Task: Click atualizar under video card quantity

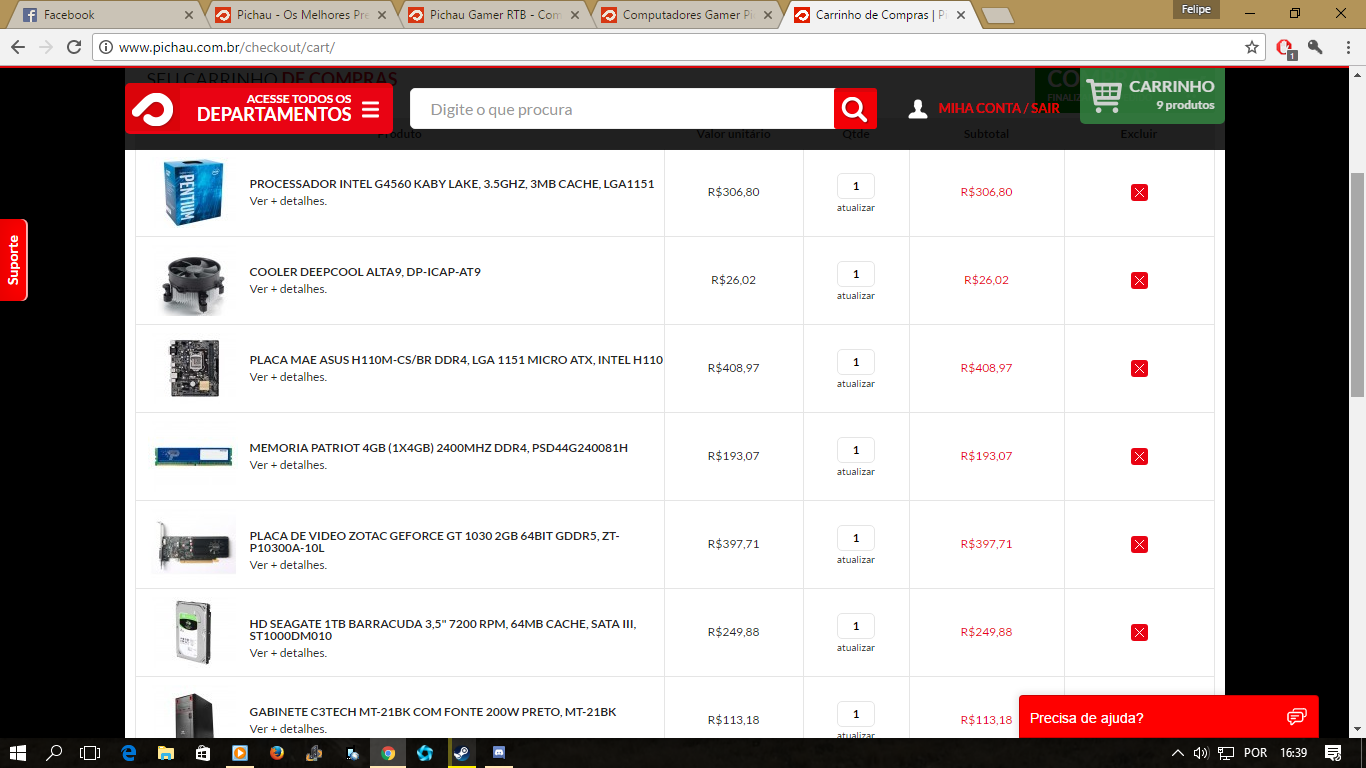Action: coord(856,560)
